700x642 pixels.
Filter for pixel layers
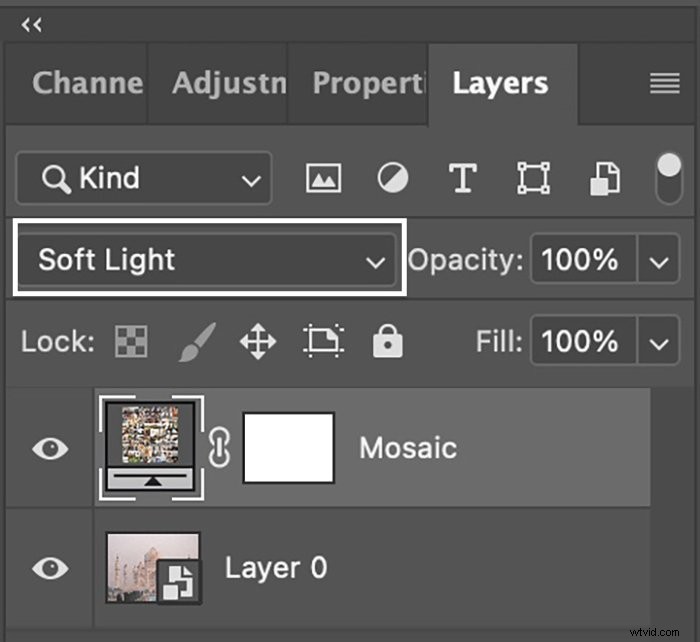(324, 178)
